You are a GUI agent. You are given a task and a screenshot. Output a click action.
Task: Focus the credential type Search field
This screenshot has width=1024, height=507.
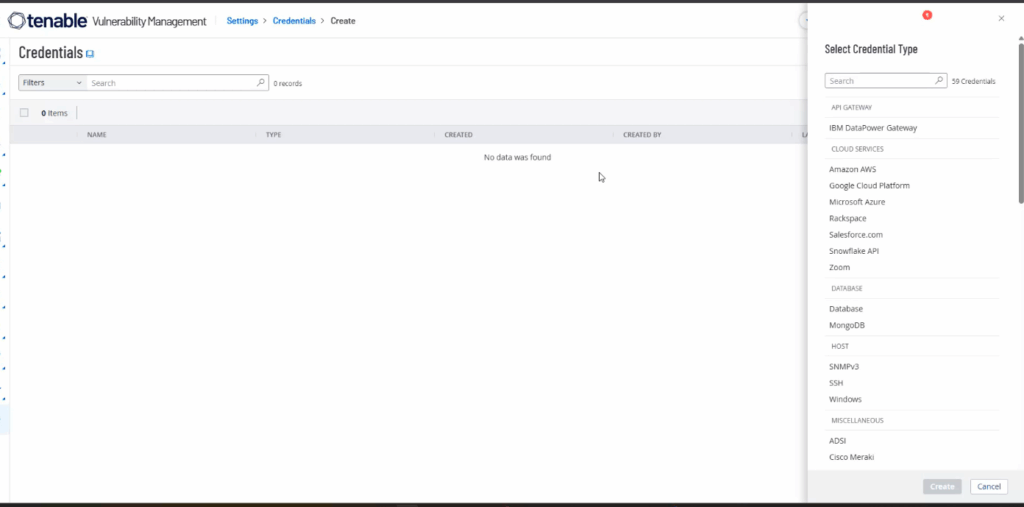point(878,81)
